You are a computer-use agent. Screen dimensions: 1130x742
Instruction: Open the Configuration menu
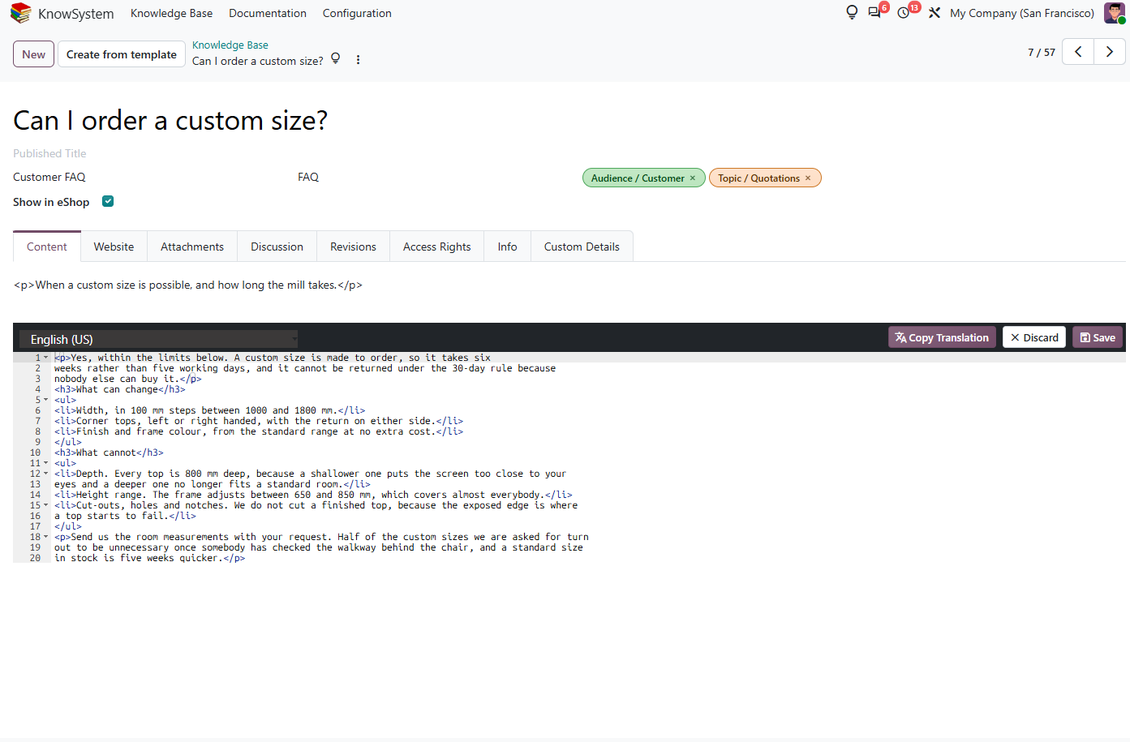[357, 13]
